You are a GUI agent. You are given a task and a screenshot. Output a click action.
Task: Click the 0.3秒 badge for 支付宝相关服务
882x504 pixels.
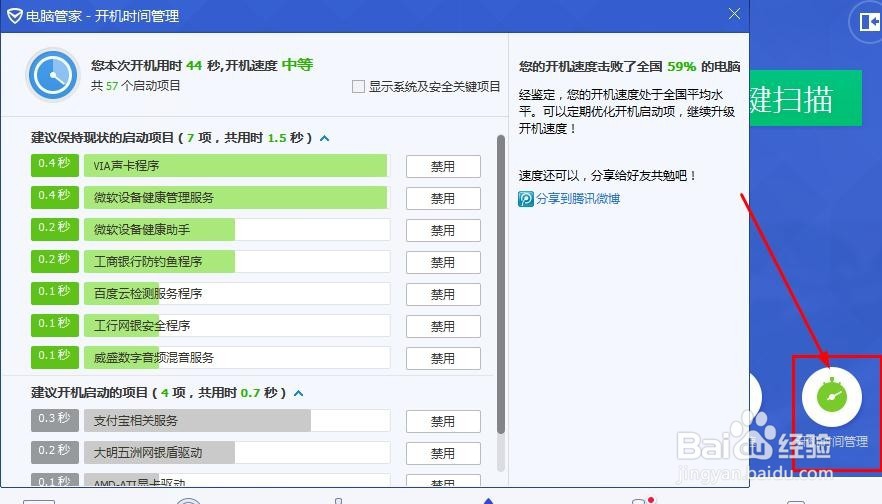(55, 421)
